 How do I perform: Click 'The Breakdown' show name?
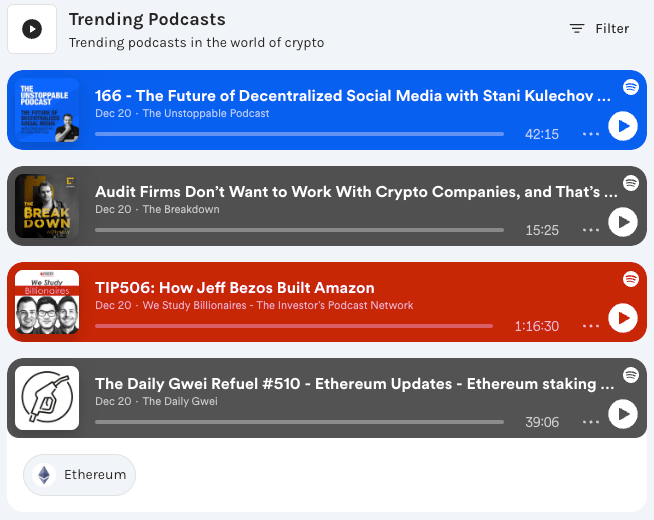pyautogui.click(x=181, y=209)
